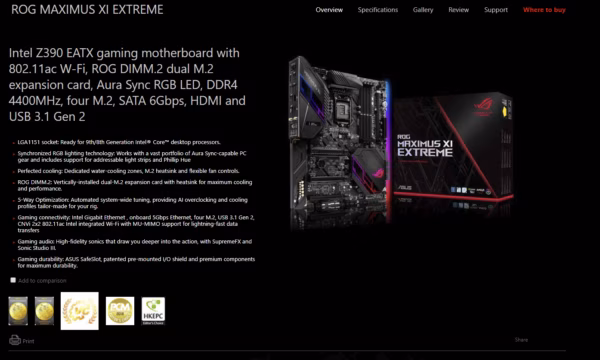600x360 pixels.
Task: Click the Intel Z390 EATX headline text
Action: 127,85
